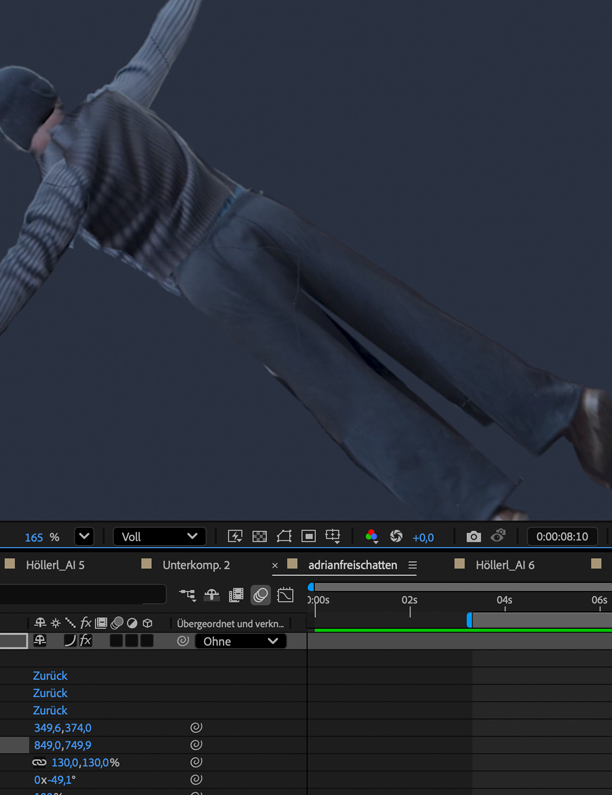612x795 pixels.
Task: Click the region of interest icon
Action: coord(309,537)
